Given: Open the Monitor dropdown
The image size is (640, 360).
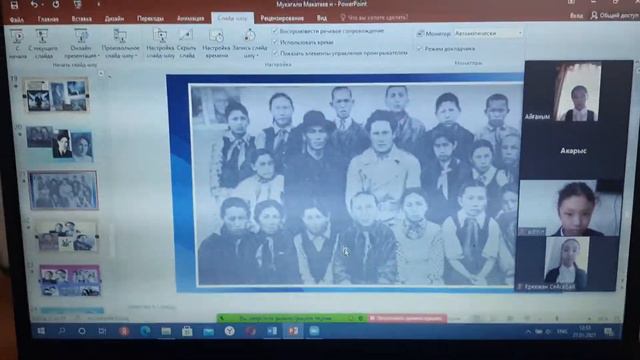Looking at the screenshot, I should click(x=489, y=33).
